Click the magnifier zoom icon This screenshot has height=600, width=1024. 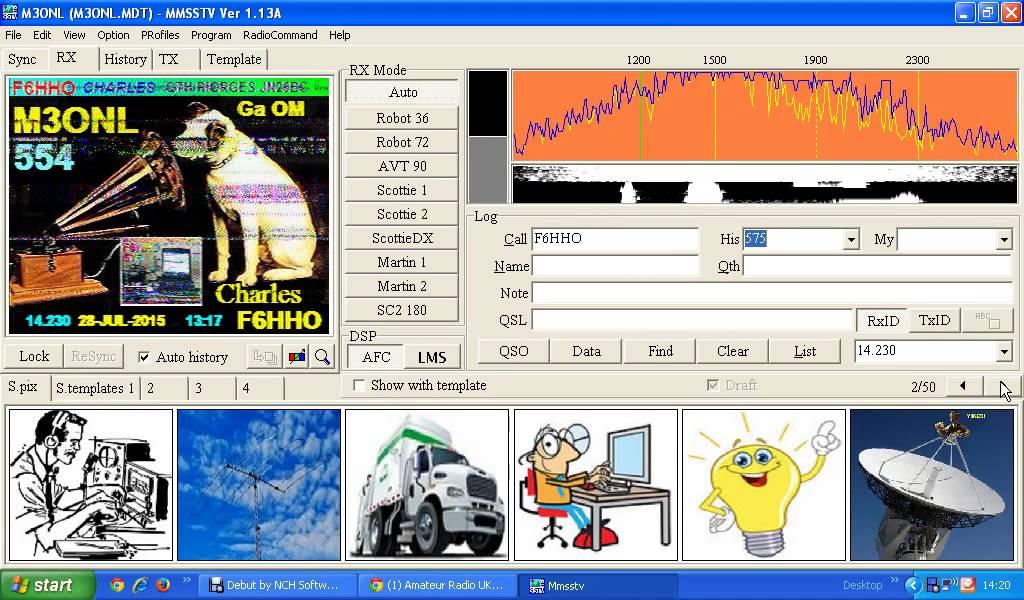tap(322, 356)
